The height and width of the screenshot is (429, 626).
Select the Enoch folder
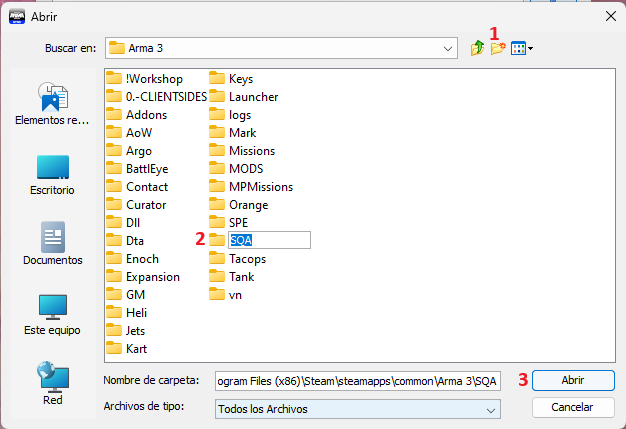coord(133,259)
